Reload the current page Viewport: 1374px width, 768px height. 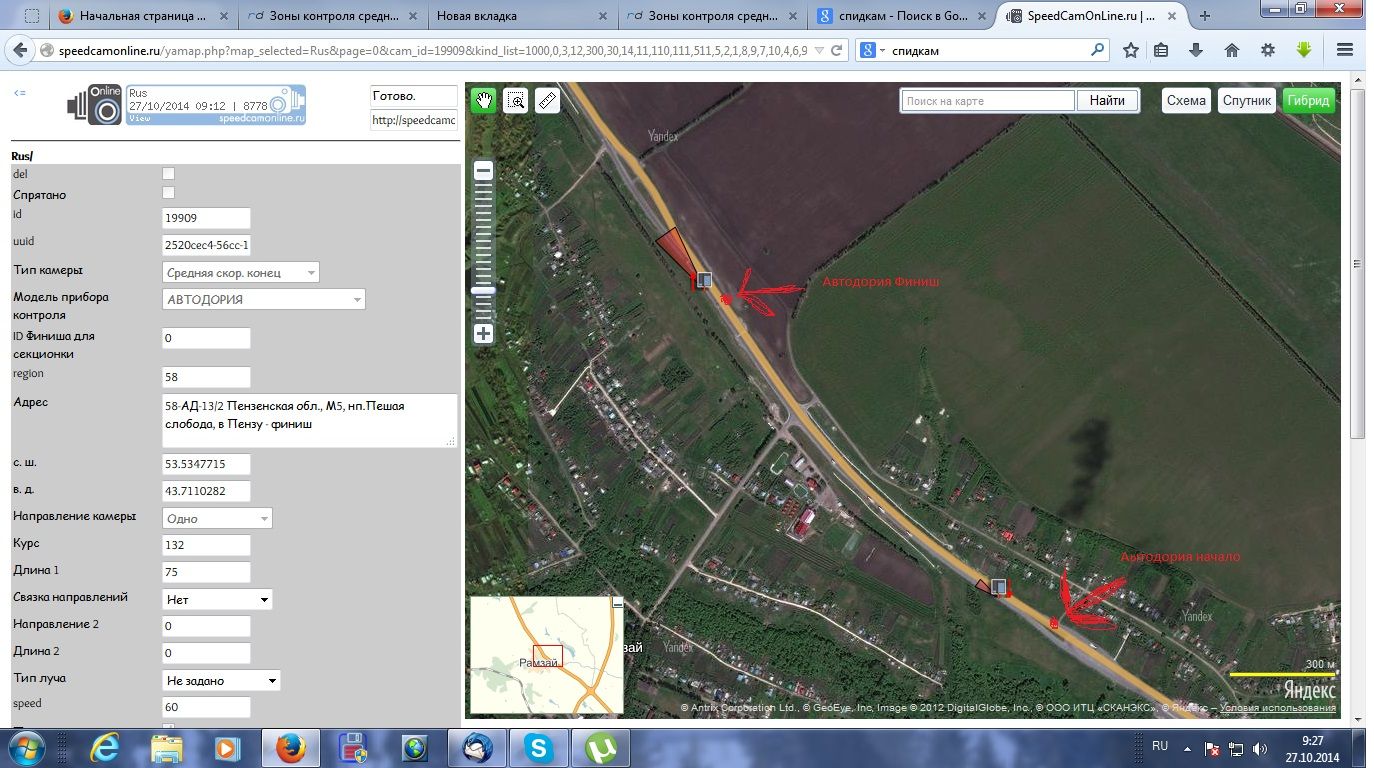click(x=837, y=50)
